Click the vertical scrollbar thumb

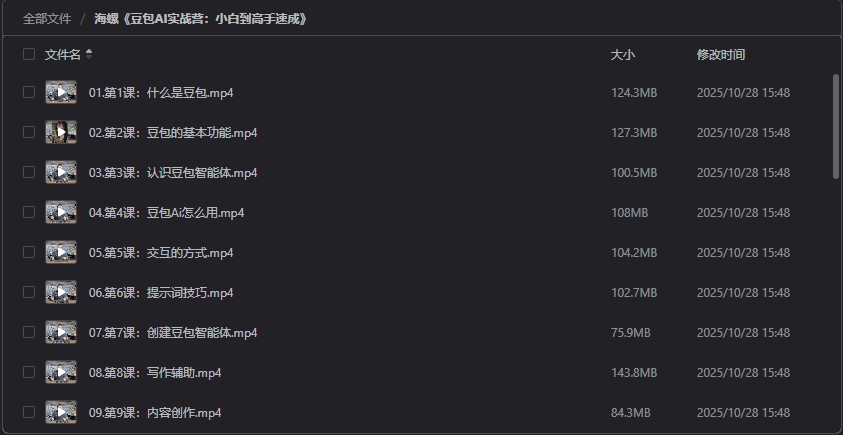tap(836, 125)
